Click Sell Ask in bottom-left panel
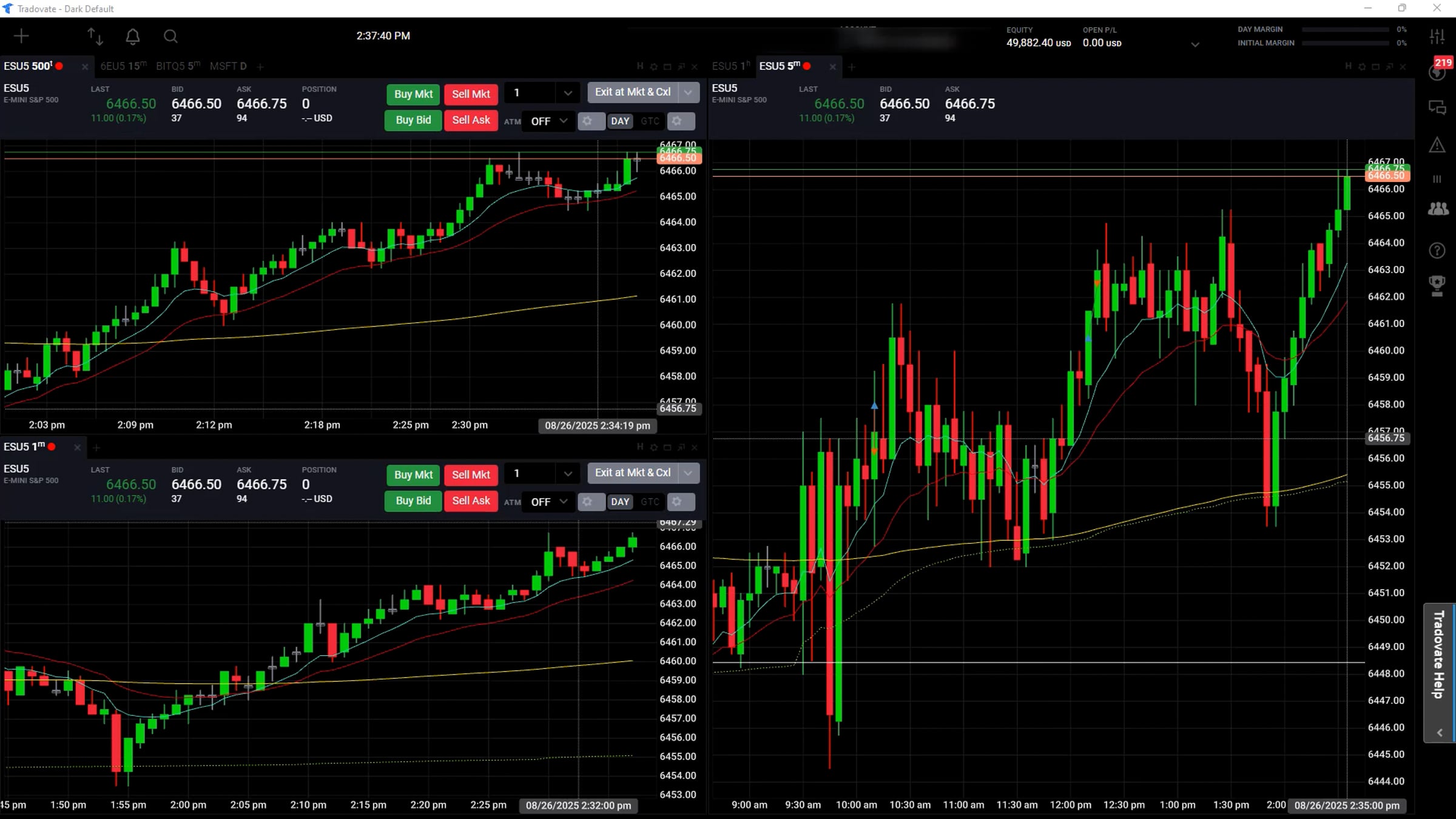 [471, 500]
